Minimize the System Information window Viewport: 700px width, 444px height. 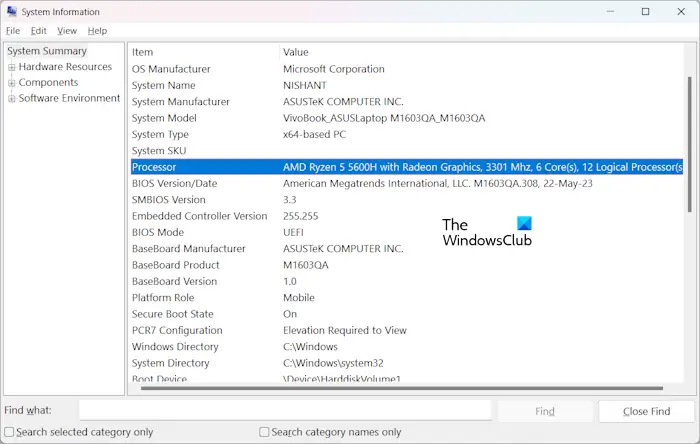coord(610,12)
